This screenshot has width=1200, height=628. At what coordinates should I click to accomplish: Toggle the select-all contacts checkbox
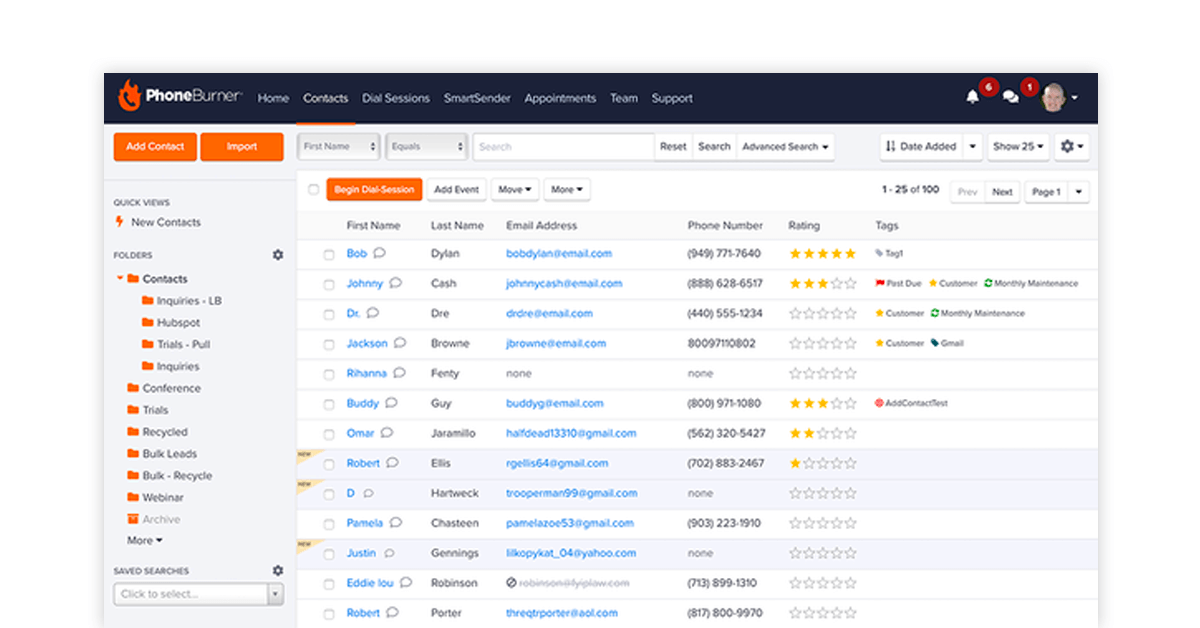313,189
